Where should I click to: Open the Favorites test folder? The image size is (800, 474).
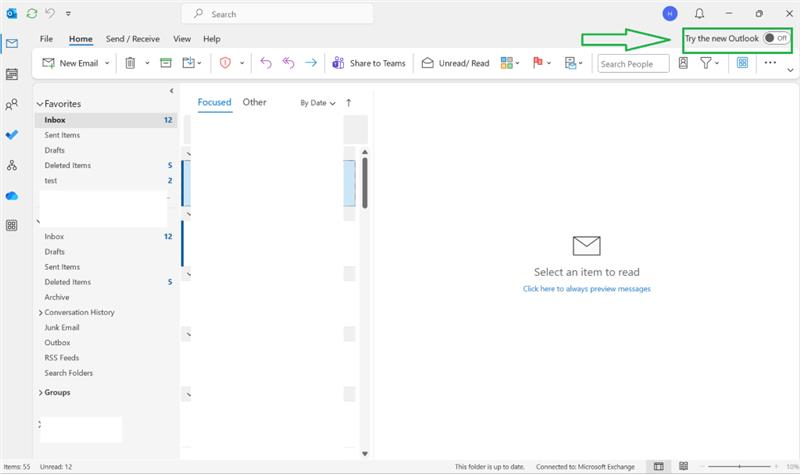click(51, 181)
